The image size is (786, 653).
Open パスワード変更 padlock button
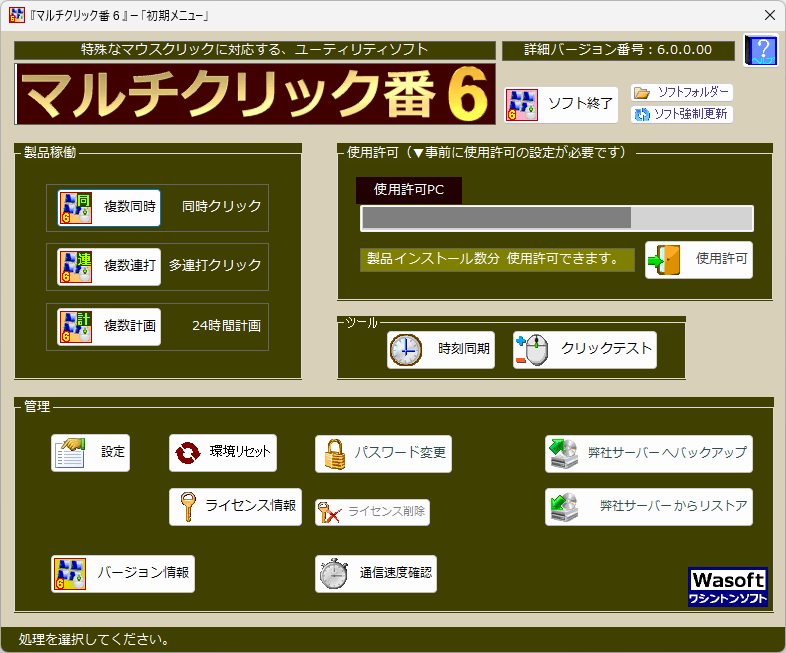tap(383, 454)
